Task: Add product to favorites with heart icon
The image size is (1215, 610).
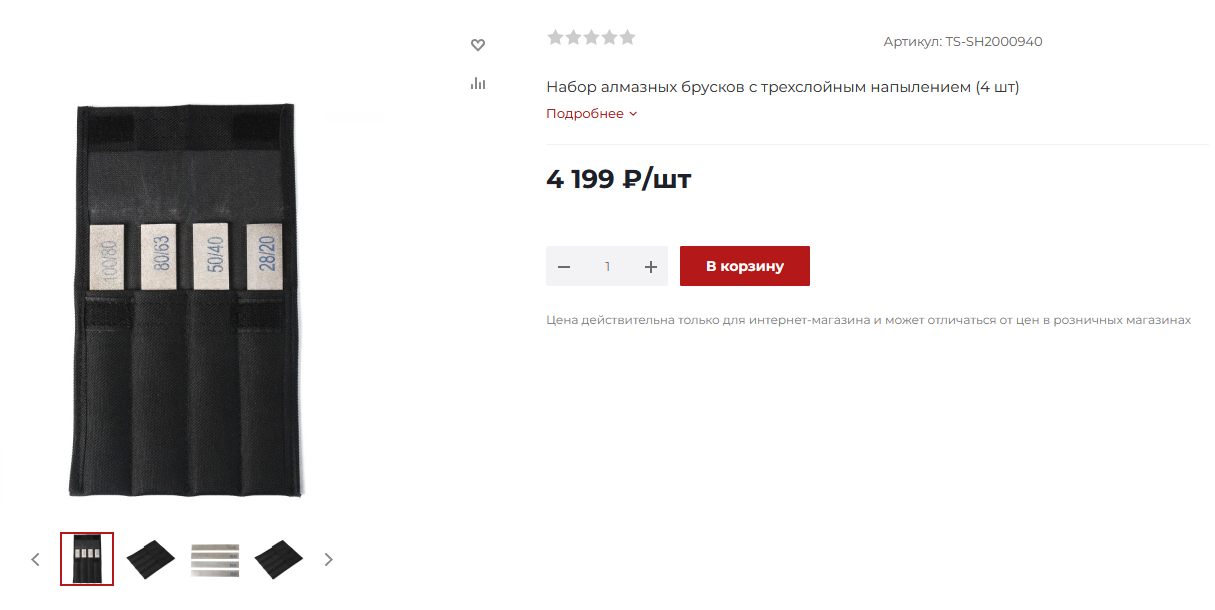Action: (x=478, y=45)
